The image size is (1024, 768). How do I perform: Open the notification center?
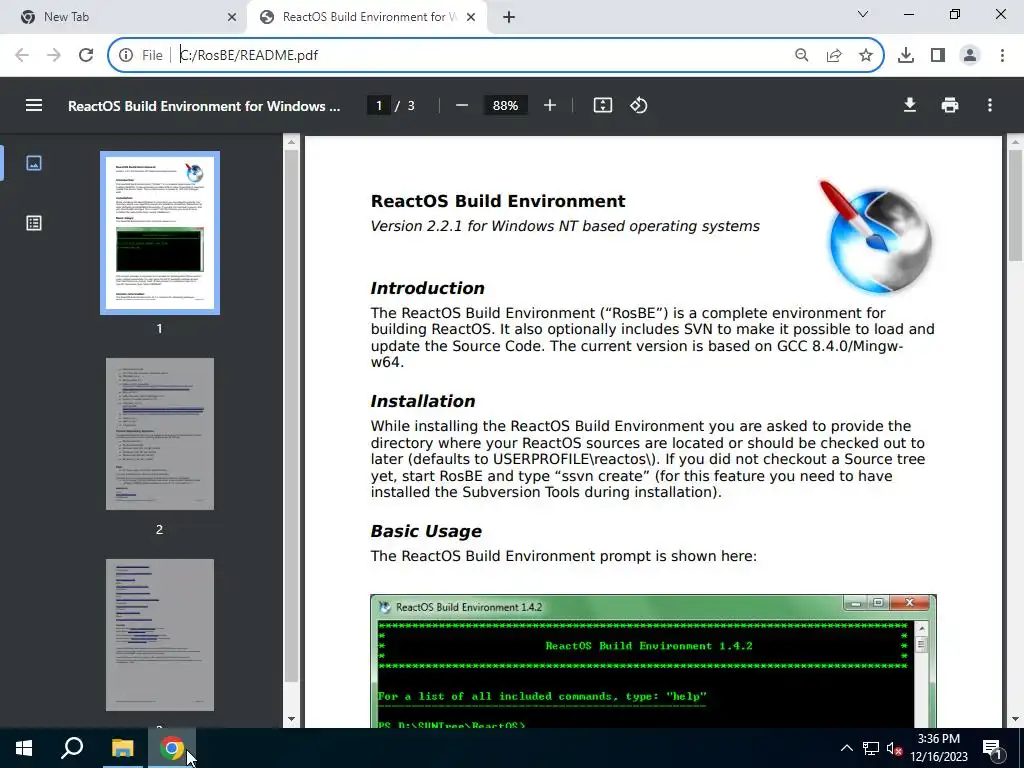pyautogui.click(x=993, y=748)
